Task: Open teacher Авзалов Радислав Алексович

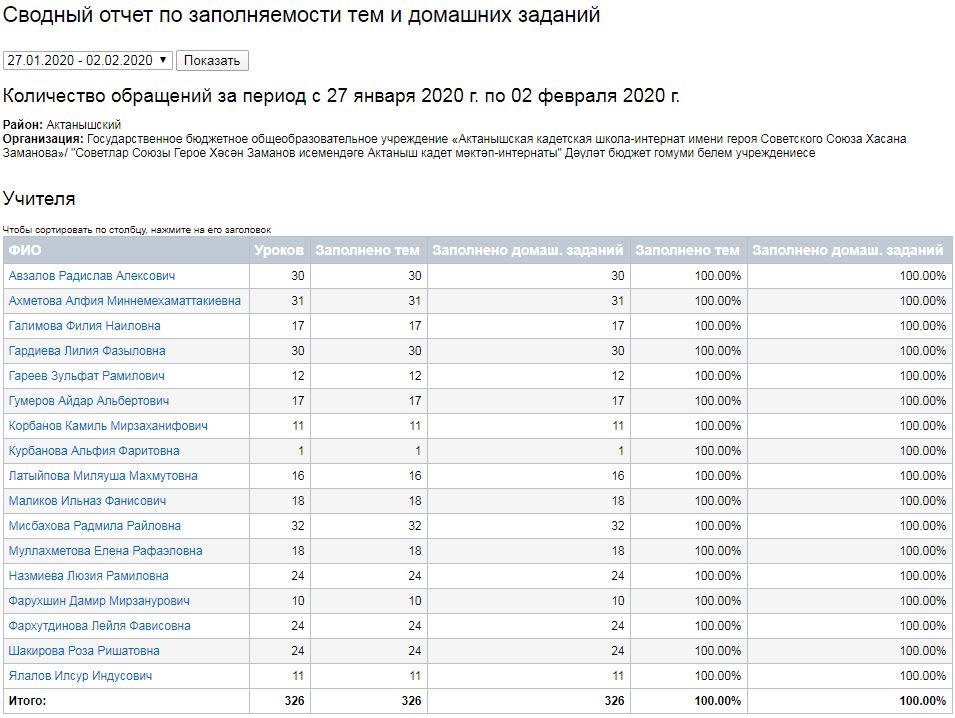Action: pyautogui.click(x=92, y=276)
